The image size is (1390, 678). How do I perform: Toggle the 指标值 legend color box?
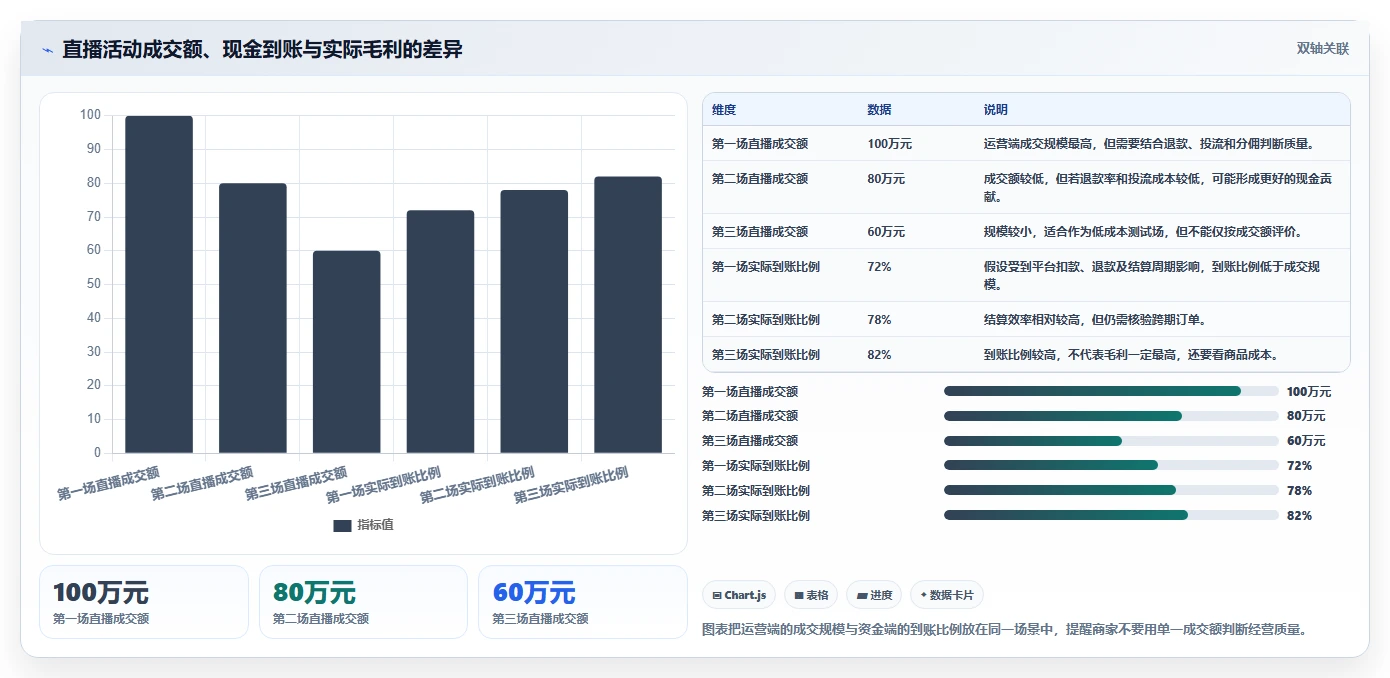342,525
